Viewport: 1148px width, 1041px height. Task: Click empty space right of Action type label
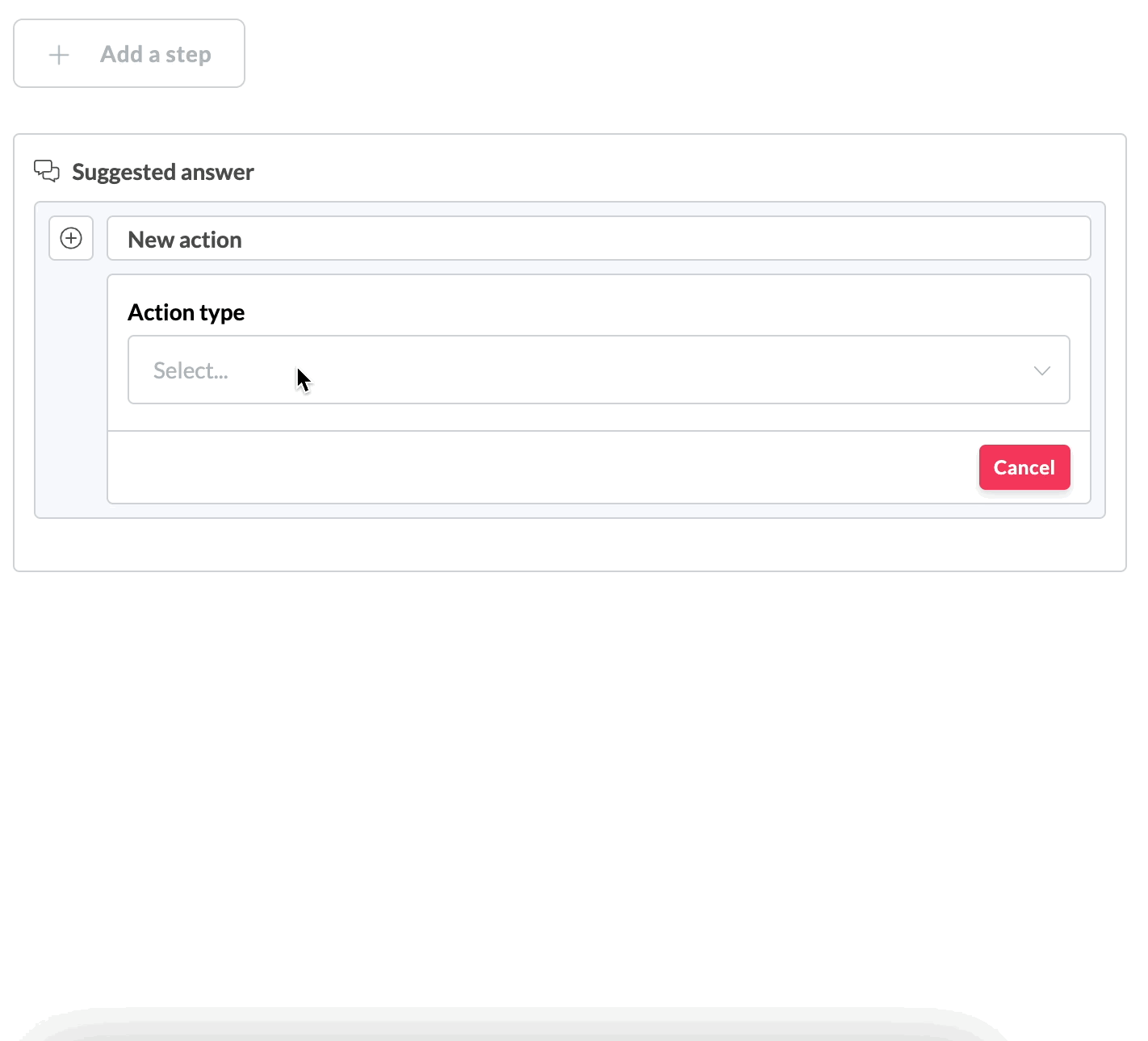(x=646, y=312)
